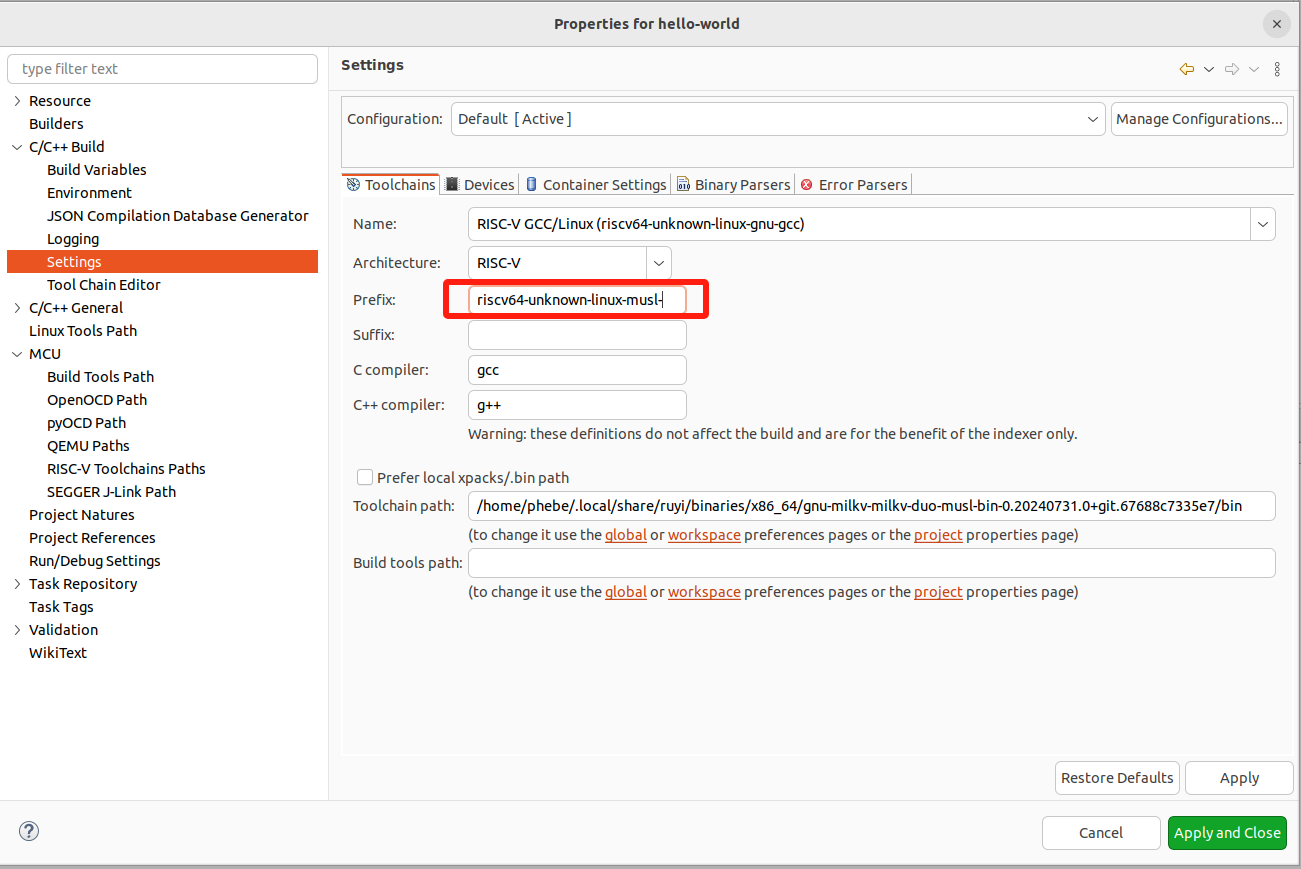1301x869 pixels.
Task: Switch to the Toolchains tab
Action: tap(391, 184)
